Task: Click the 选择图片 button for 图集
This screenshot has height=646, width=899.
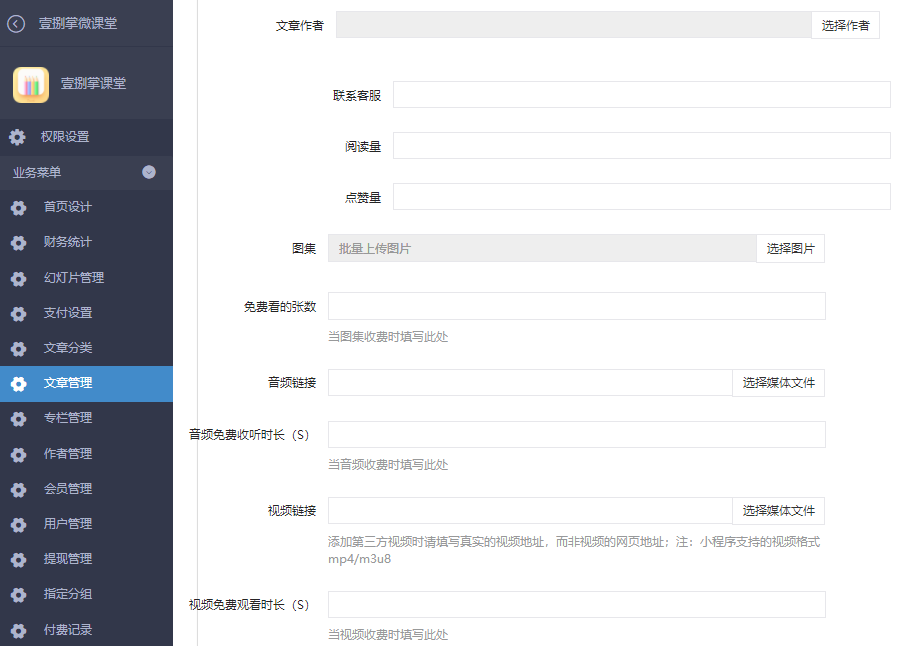Action: (791, 249)
